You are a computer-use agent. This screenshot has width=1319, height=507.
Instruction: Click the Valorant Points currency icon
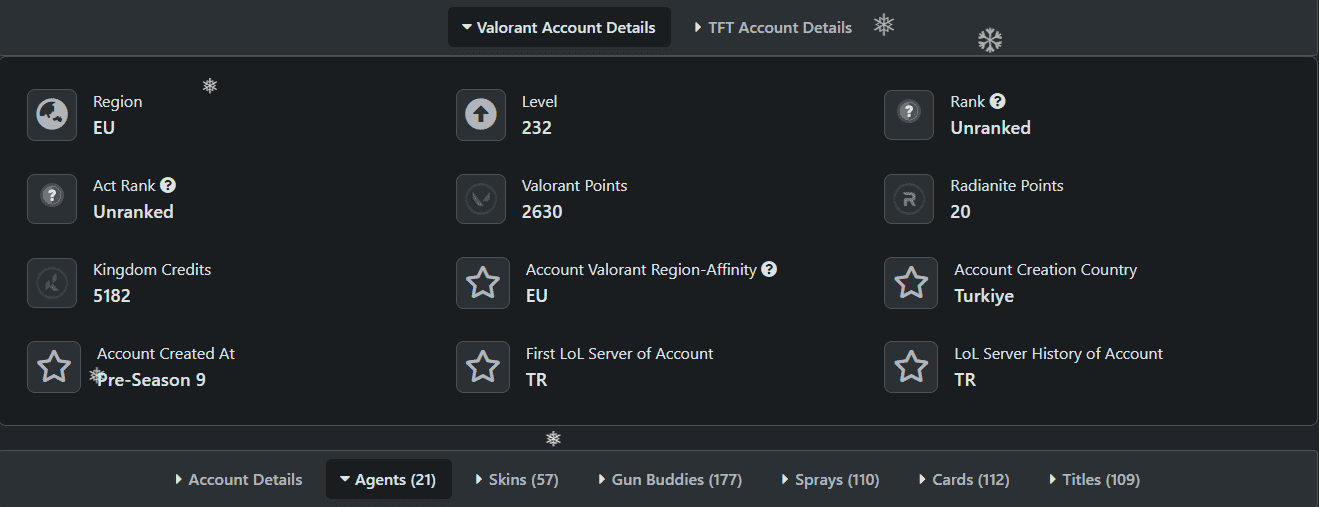[481, 199]
